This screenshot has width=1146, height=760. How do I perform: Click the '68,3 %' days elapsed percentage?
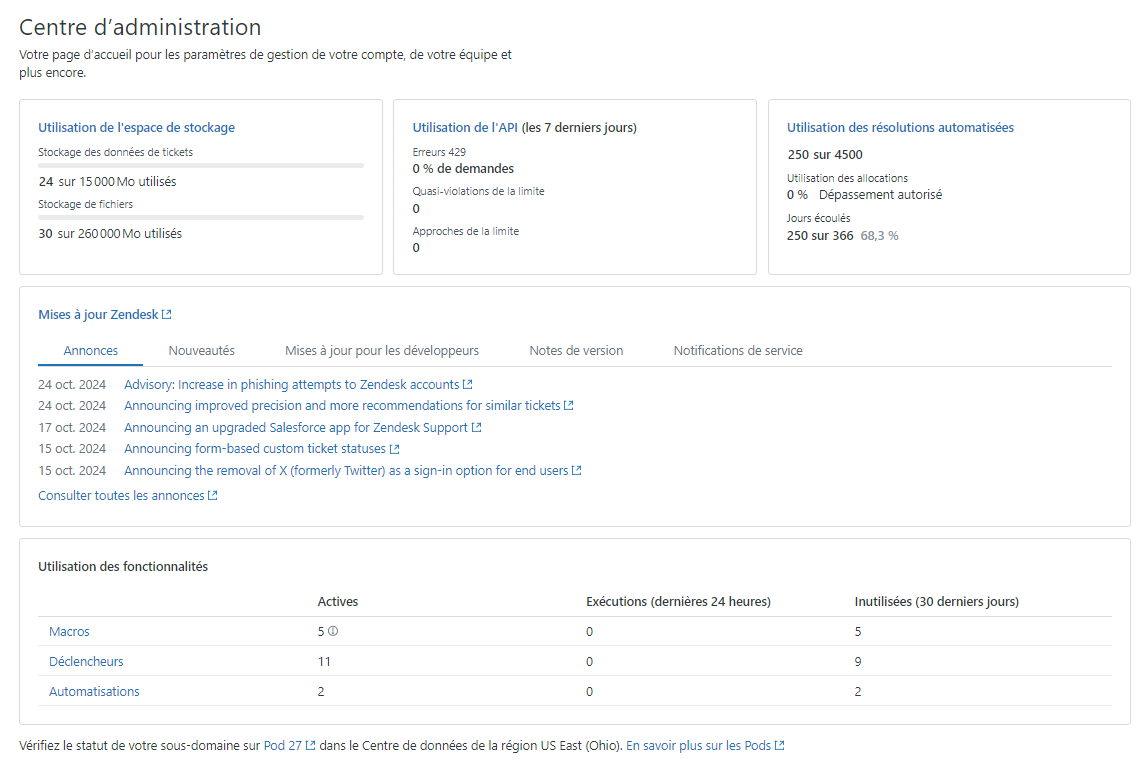[880, 236]
